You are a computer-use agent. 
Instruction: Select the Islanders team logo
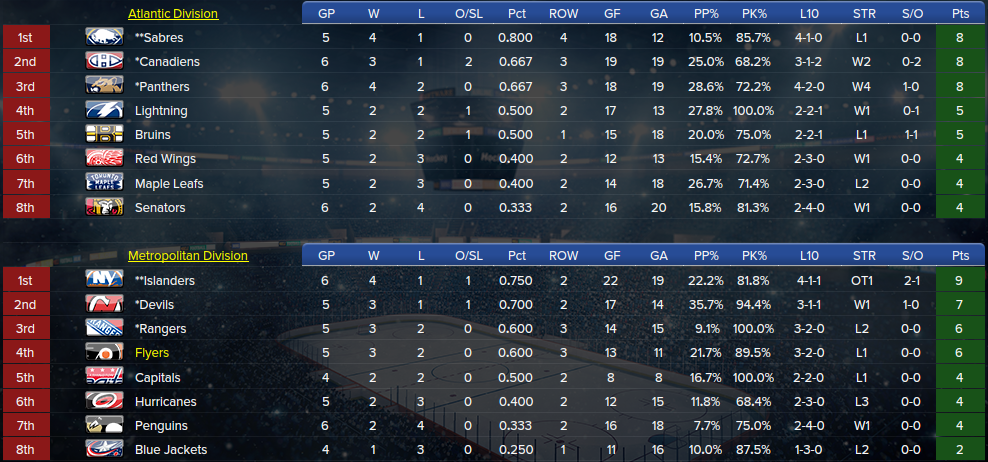tap(104, 280)
